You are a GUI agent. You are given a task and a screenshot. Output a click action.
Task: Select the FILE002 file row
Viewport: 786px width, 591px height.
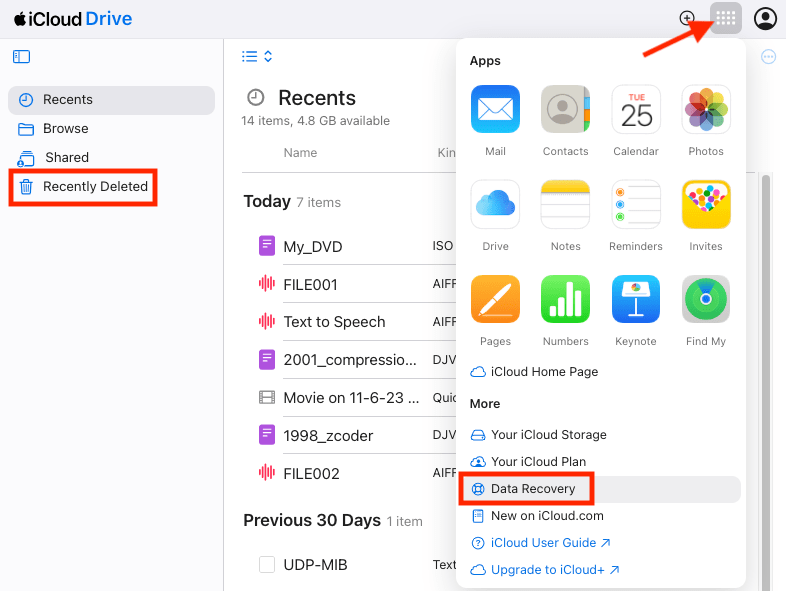(349, 473)
